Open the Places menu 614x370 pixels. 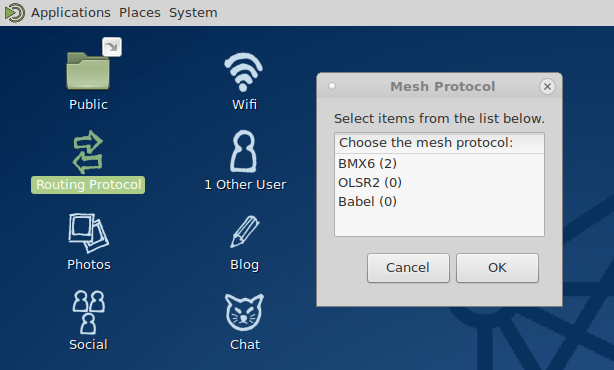(140, 13)
